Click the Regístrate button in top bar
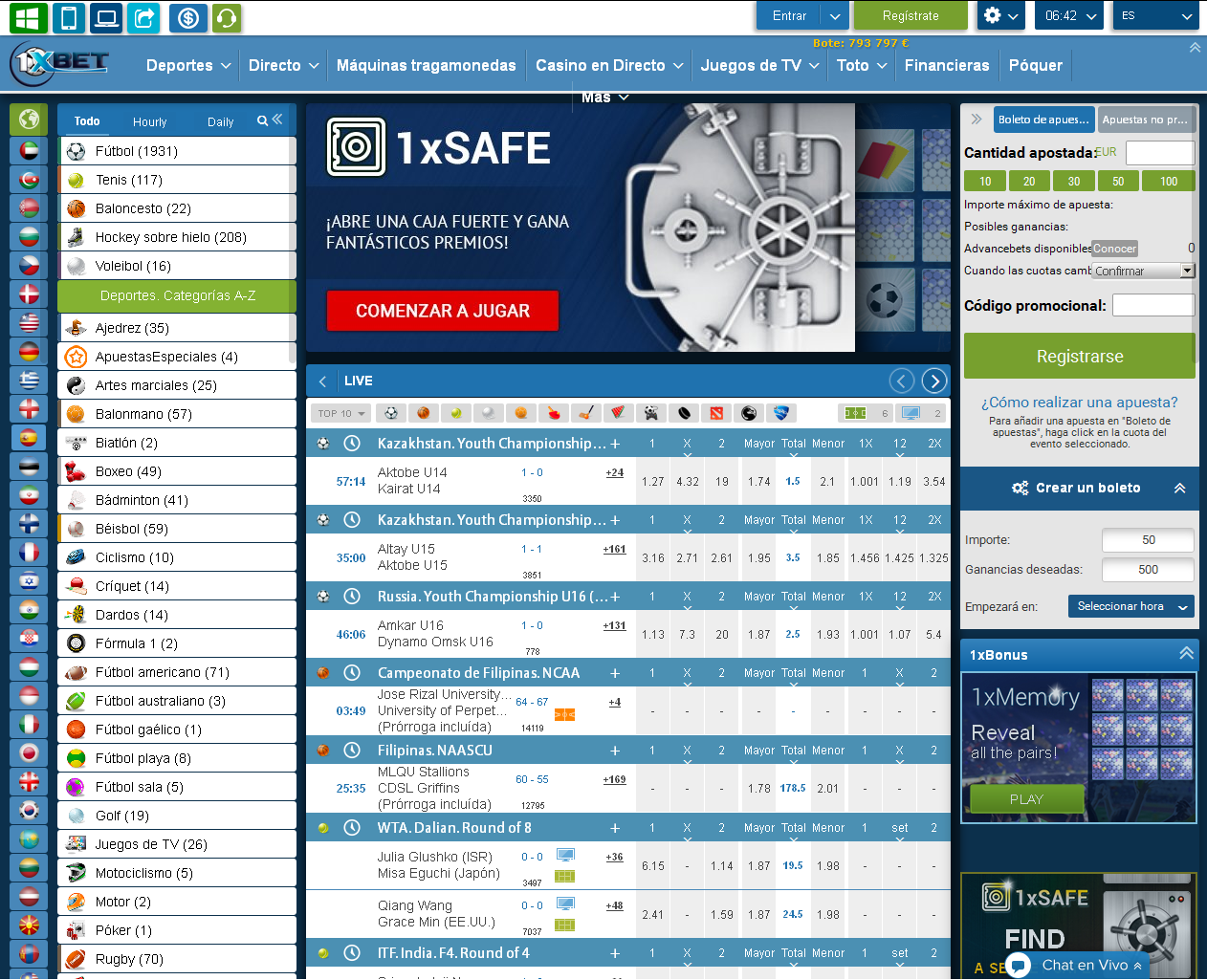Viewport: 1207px width, 980px height. tap(911, 15)
